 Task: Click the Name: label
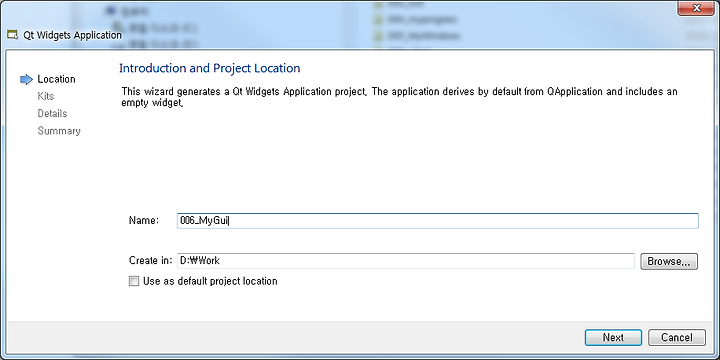[x=144, y=220]
